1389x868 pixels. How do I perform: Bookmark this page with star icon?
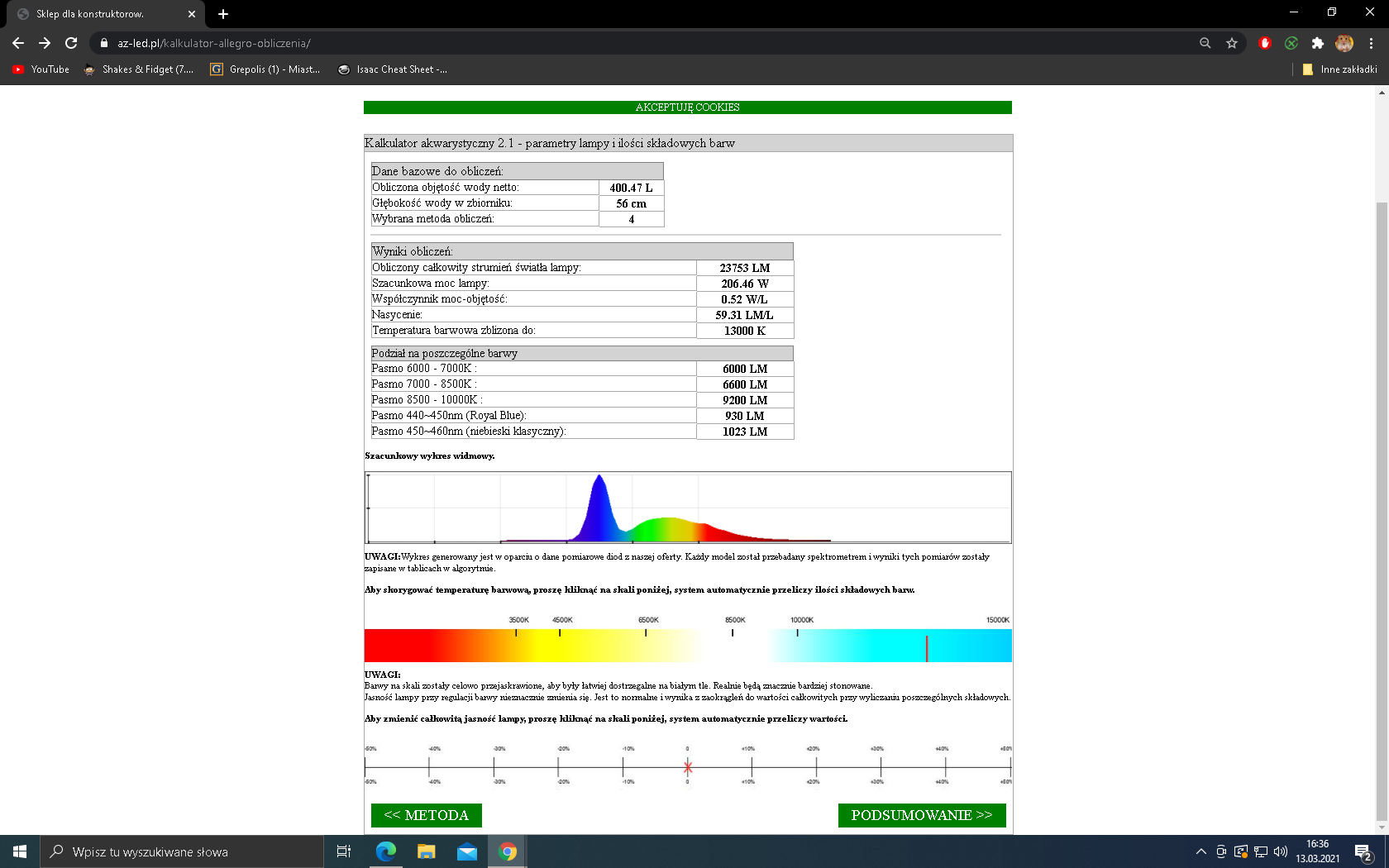pos(1232,43)
